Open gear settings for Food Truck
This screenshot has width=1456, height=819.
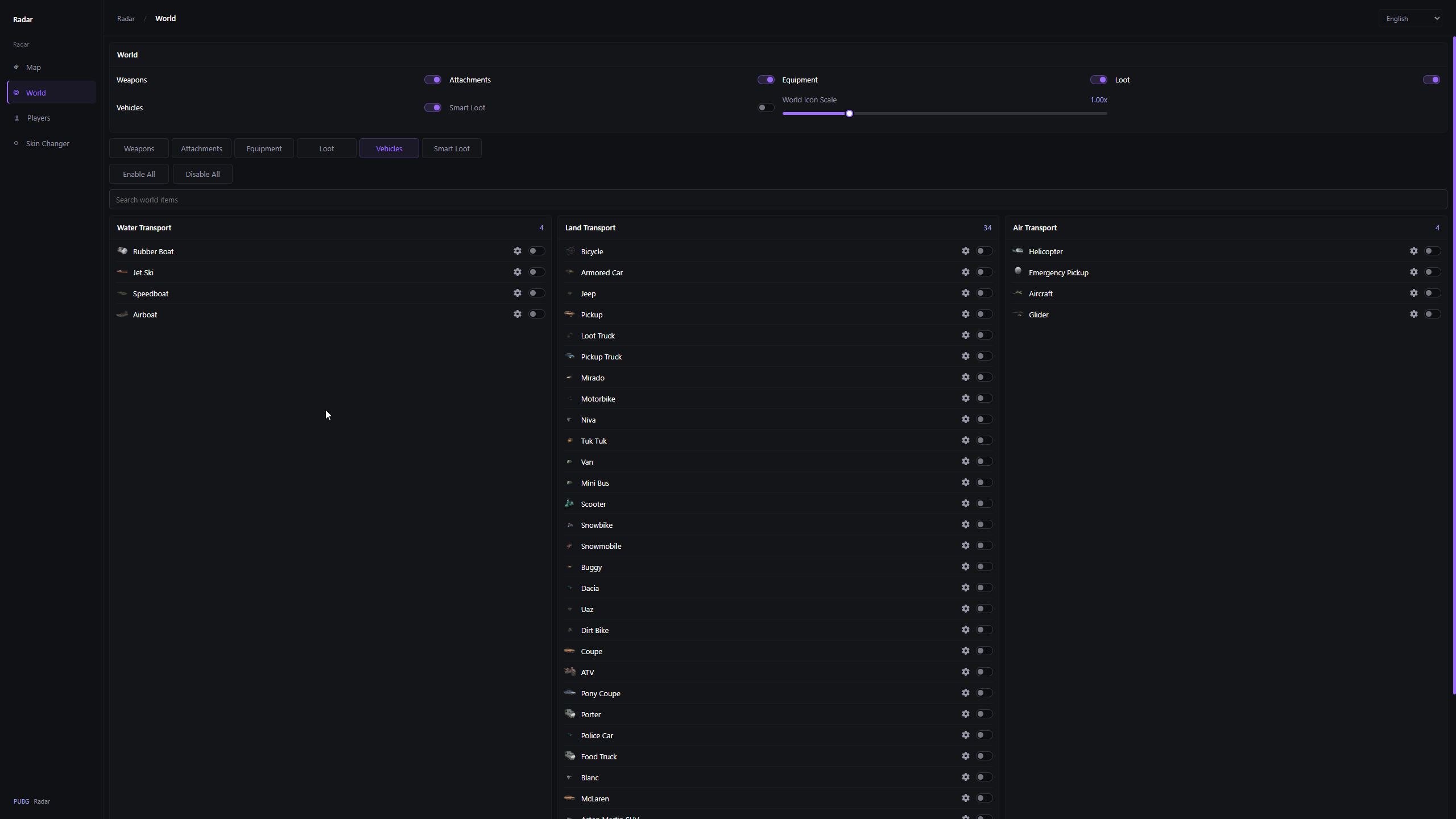click(x=965, y=756)
